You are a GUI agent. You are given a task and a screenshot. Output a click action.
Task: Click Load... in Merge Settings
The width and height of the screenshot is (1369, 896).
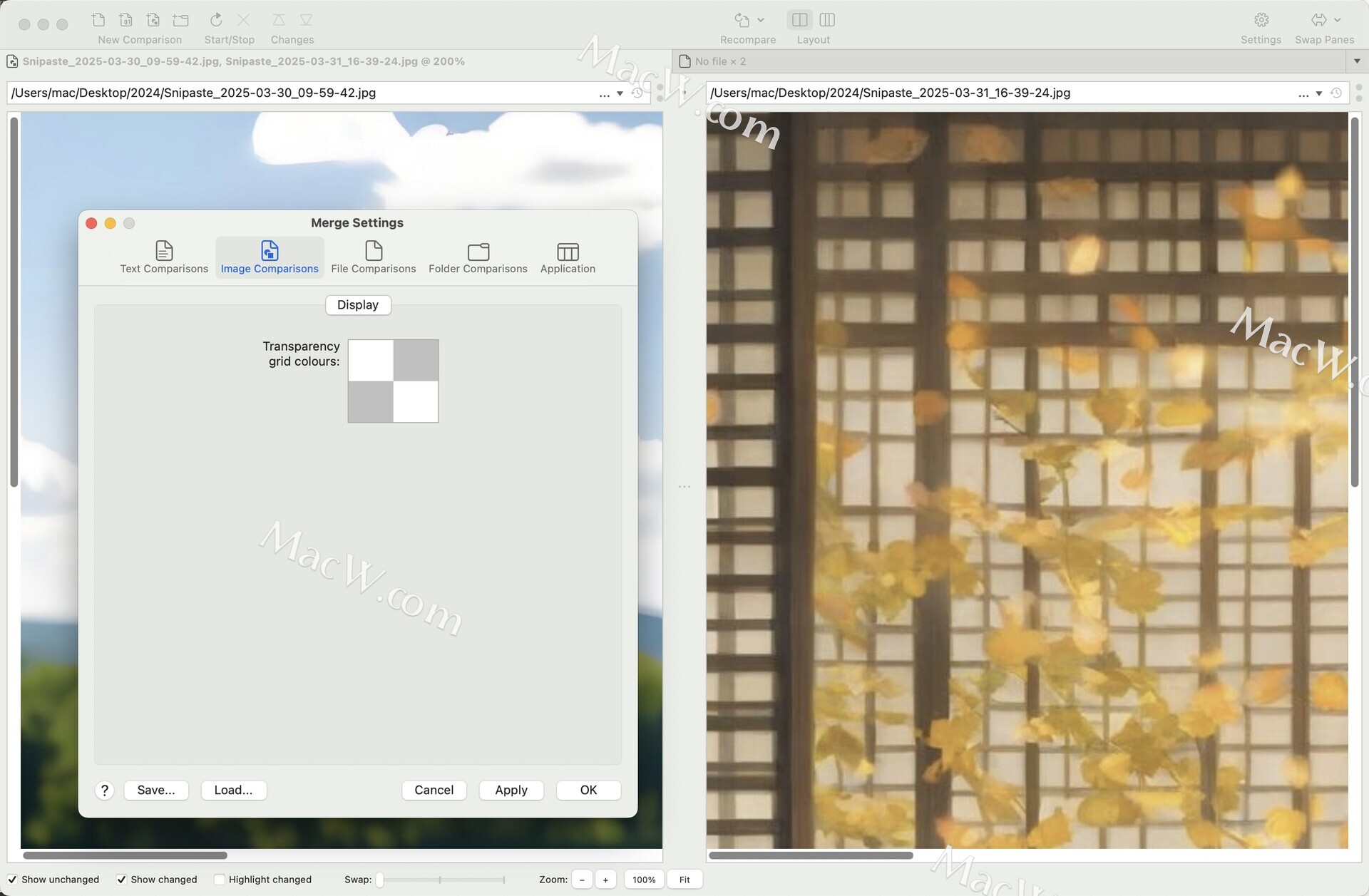(x=234, y=791)
